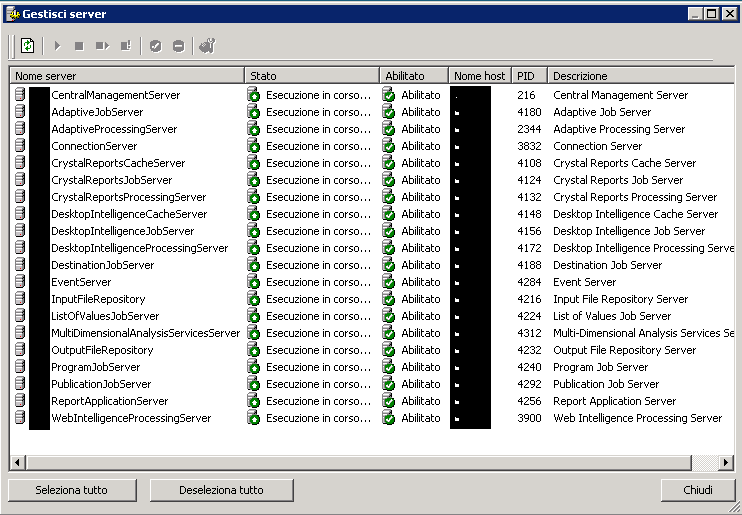Click the enabled icon for InputFileRepository row

pyautogui.click(x=389, y=299)
